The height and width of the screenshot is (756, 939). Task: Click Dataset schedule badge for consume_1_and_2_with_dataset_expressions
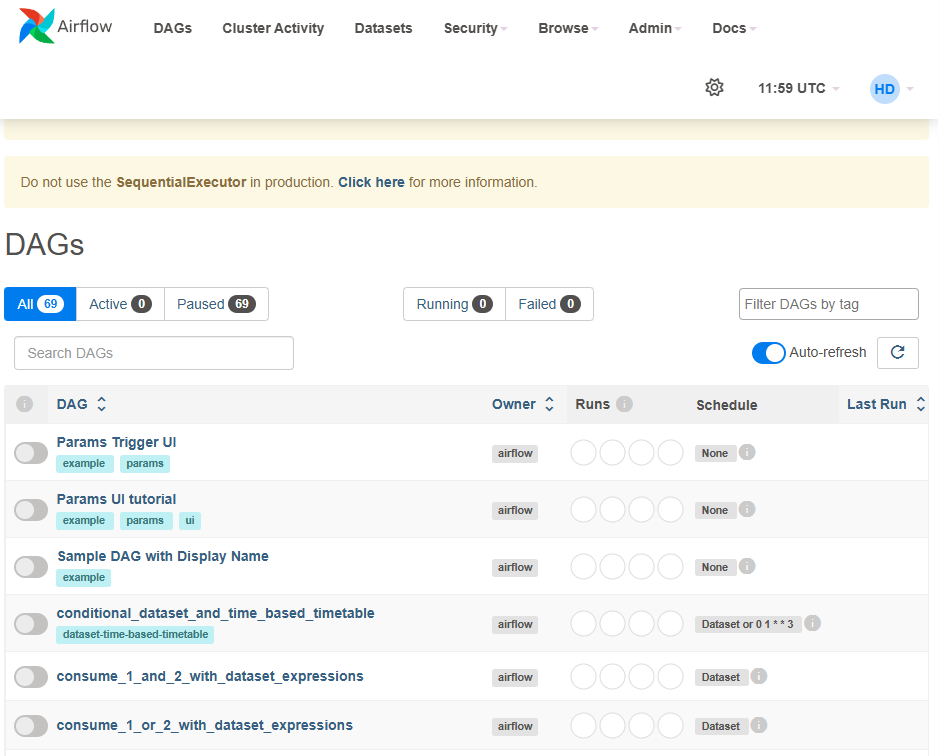click(x=721, y=678)
